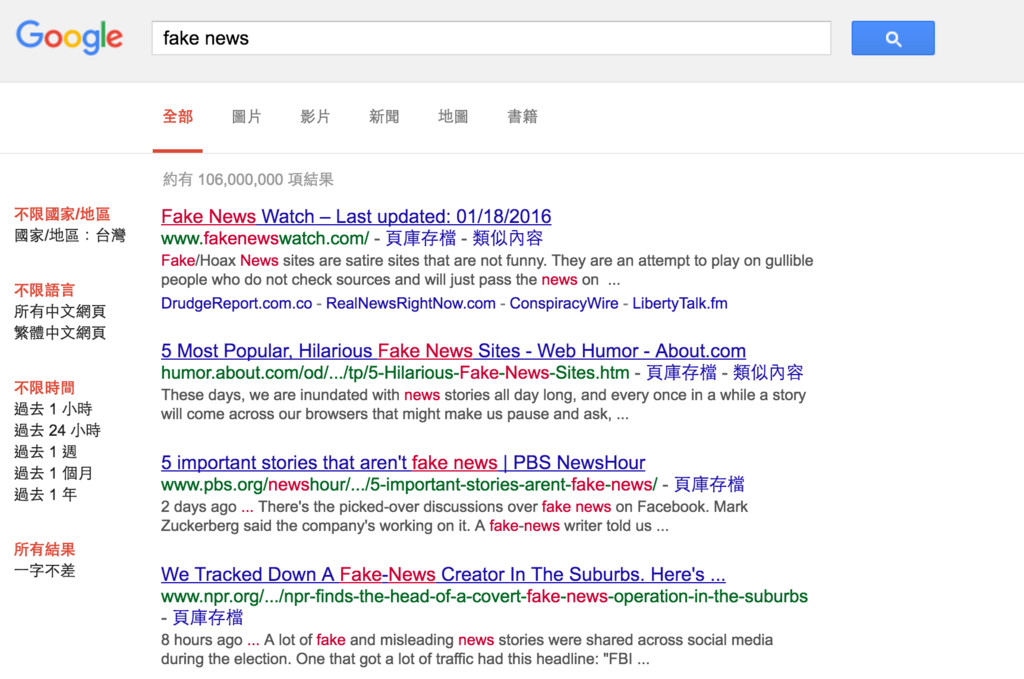Click the DrudgeReport.com.co sitelink

[x=236, y=303]
